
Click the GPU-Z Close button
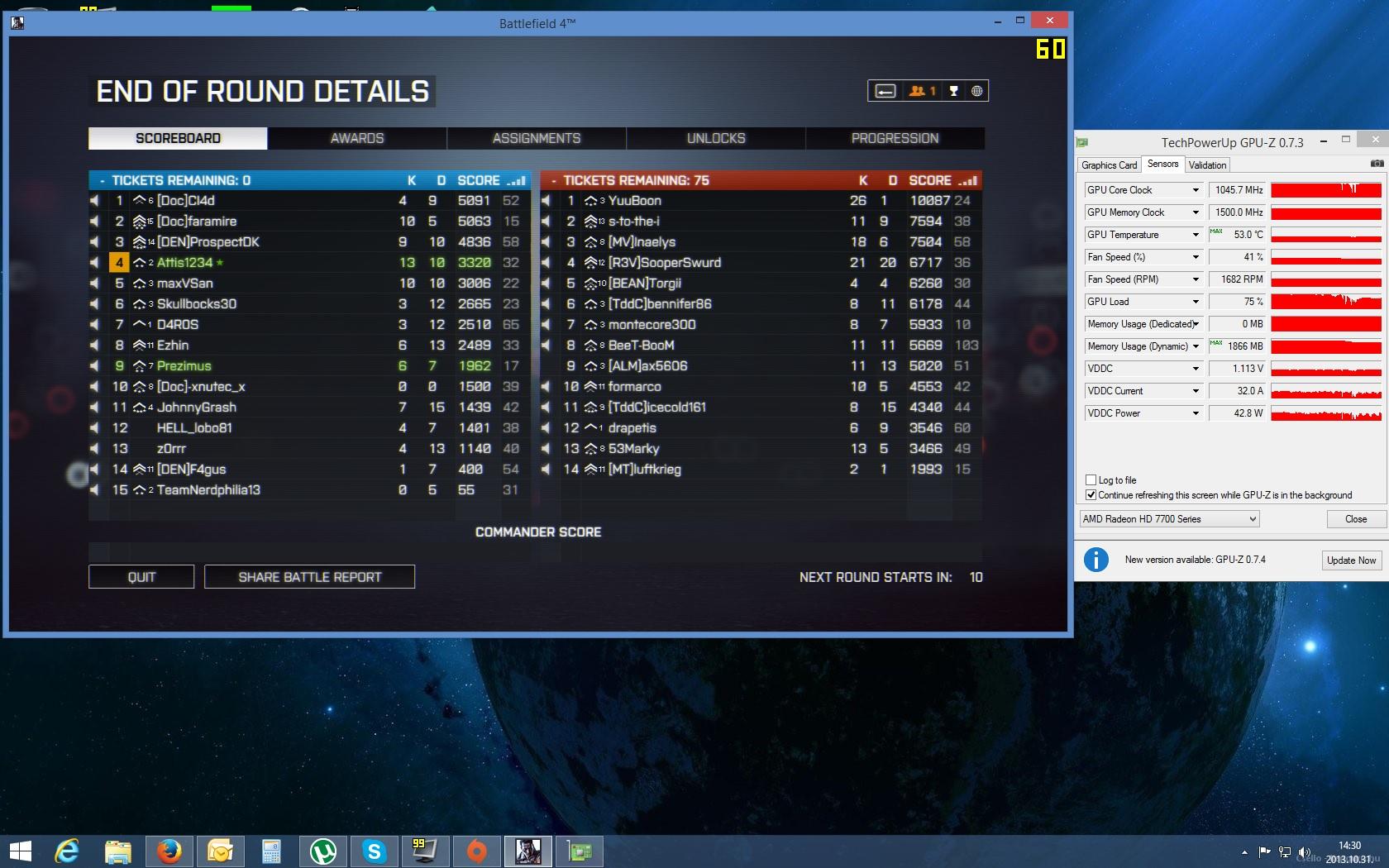pos(1356,519)
